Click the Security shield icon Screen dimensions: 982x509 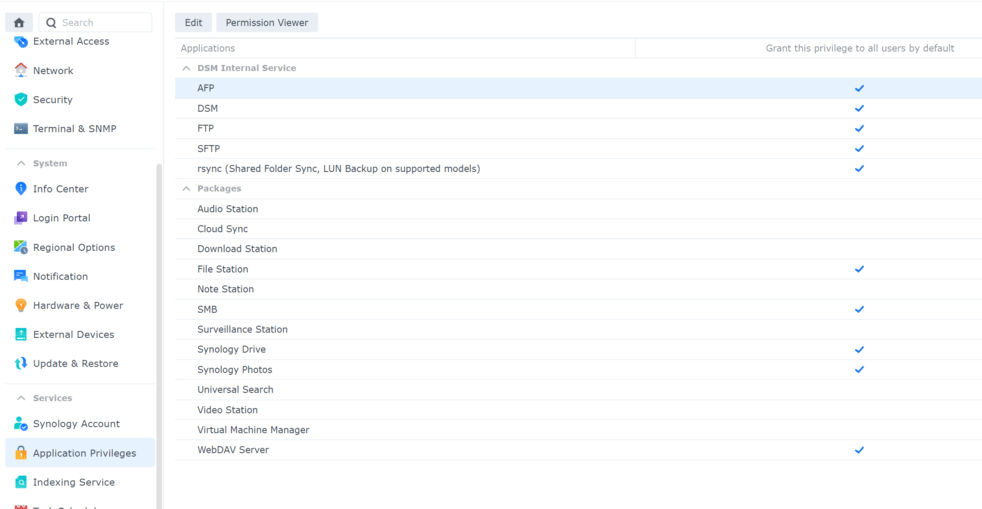21,100
